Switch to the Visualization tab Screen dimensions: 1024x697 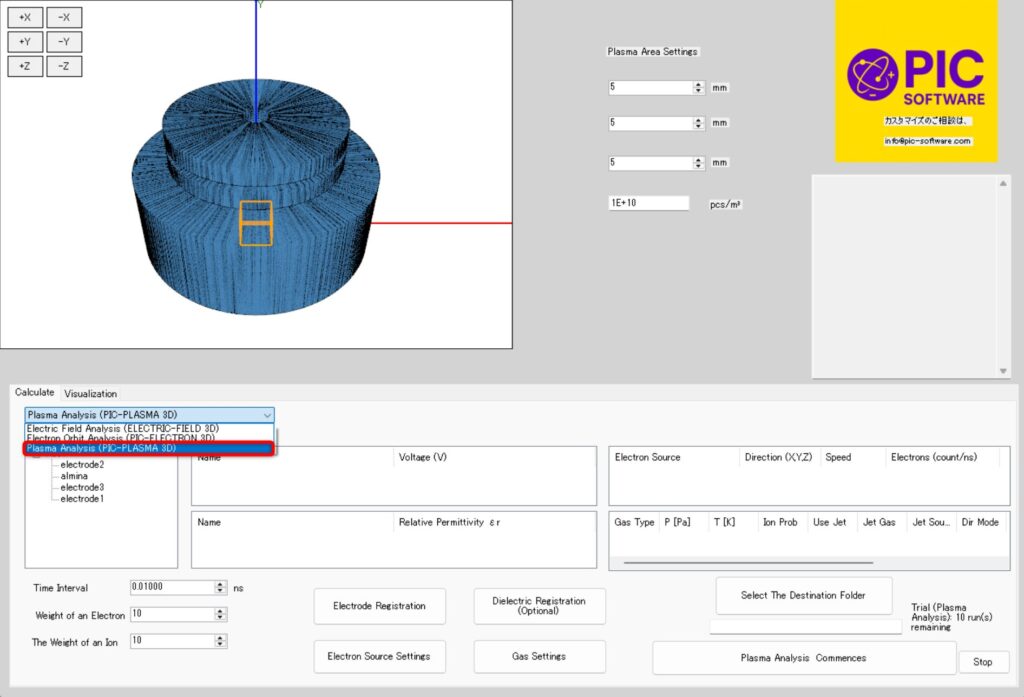click(91, 394)
